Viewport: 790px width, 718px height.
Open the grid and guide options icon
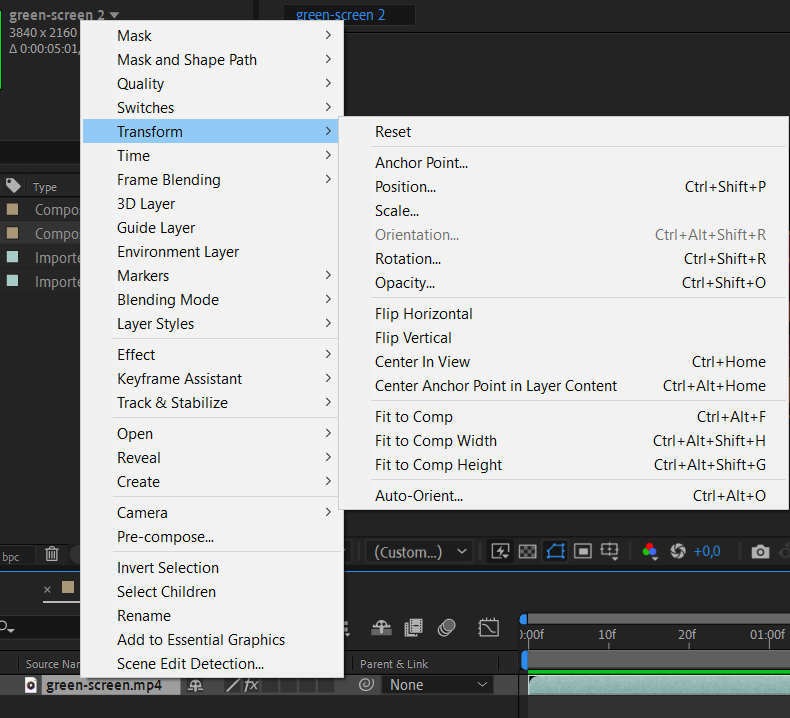(x=610, y=551)
